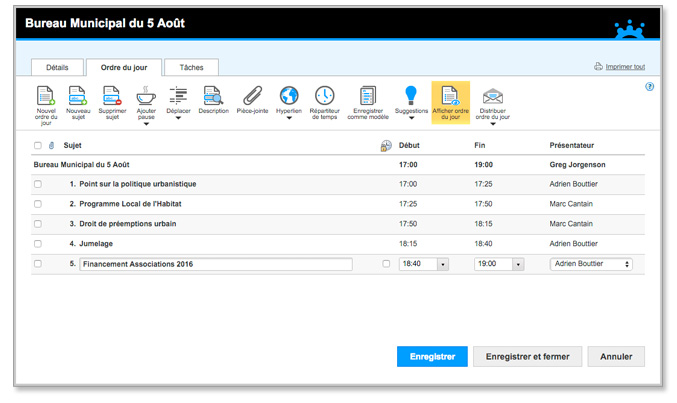Click the blue Enregistrer button

[x=431, y=356]
